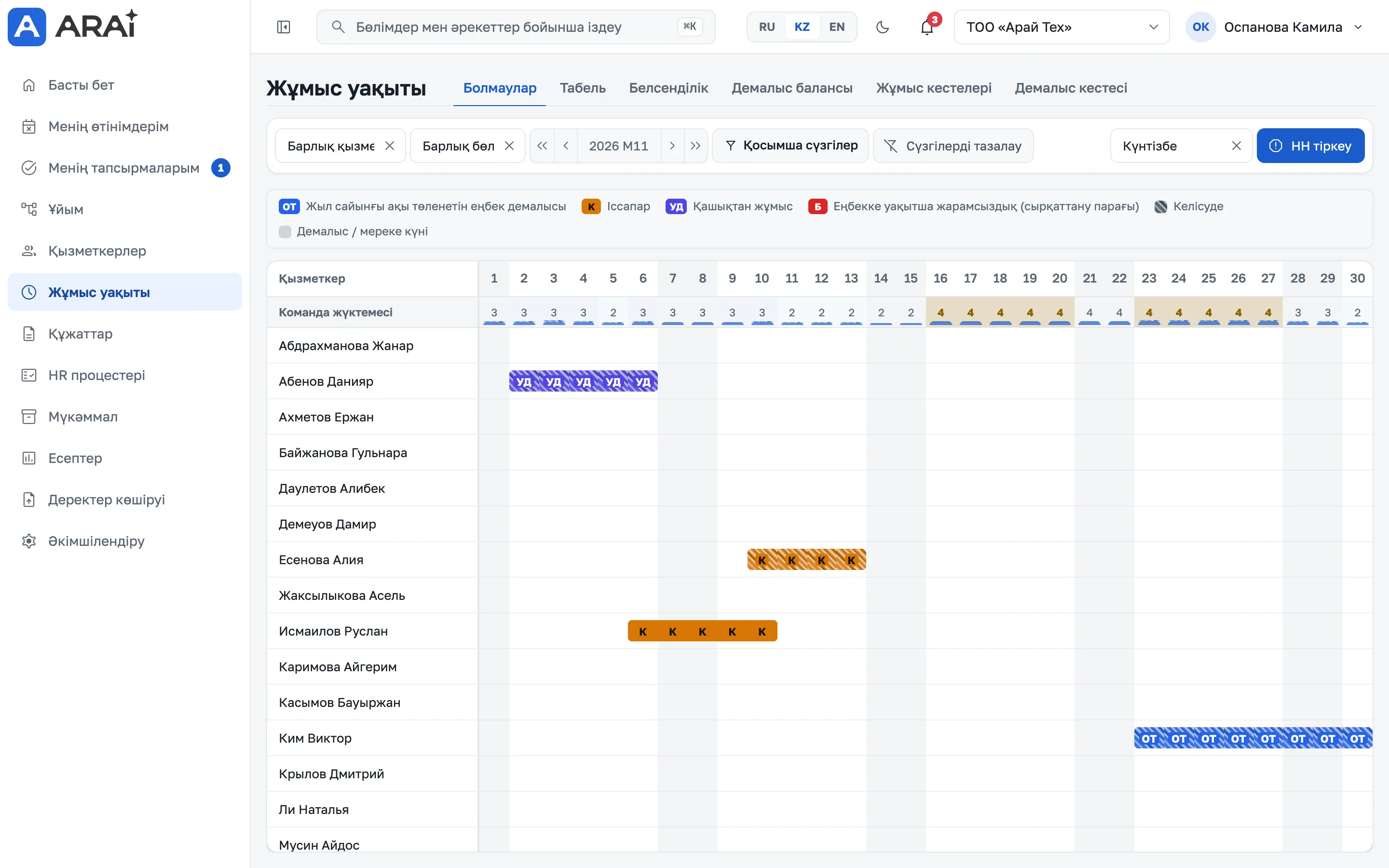
Task: Open Менің өтінімдерім section
Action: (124, 126)
